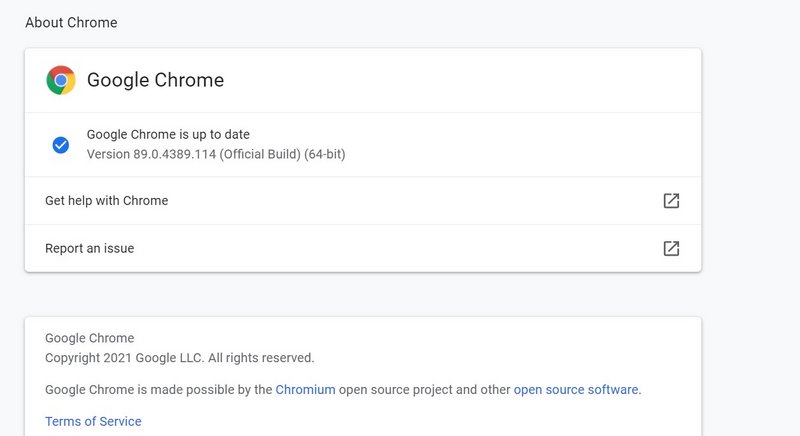The height and width of the screenshot is (436, 800).
Task: Open external link icon for Get help with Chrome
Action: coord(671,200)
